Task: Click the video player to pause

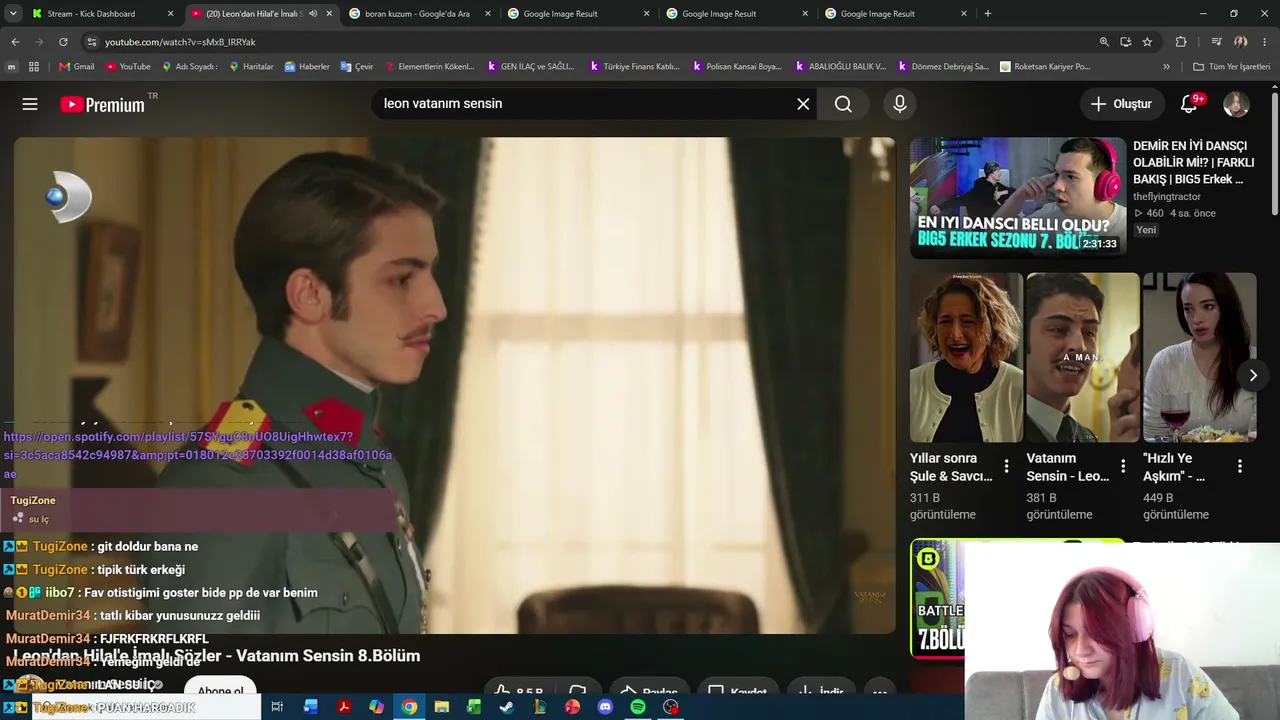Action: click(x=455, y=385)
